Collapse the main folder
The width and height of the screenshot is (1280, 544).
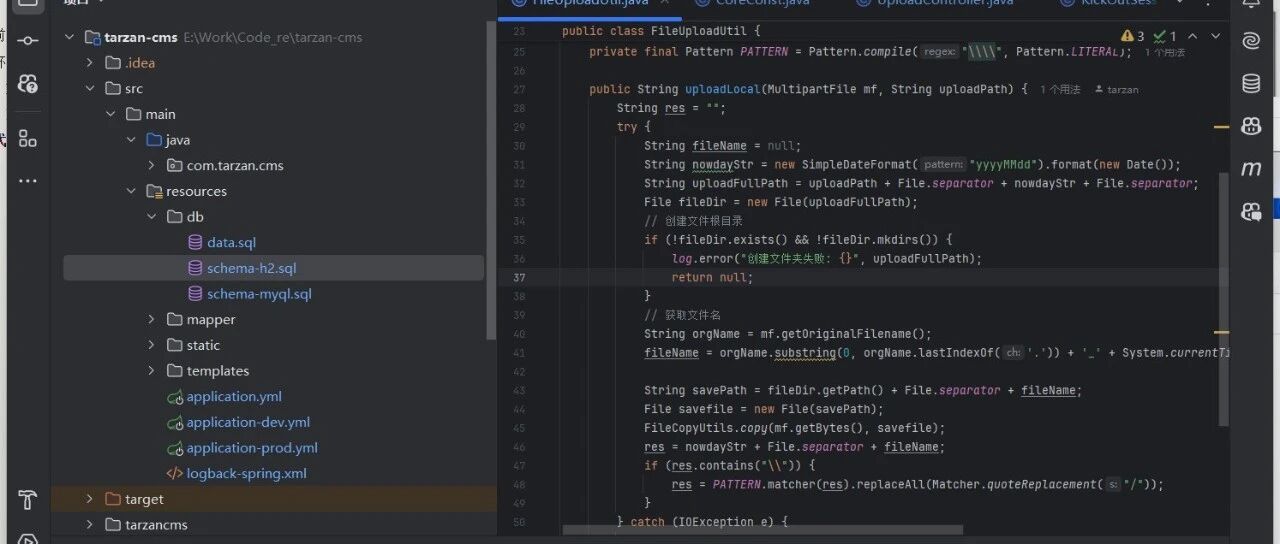pyautogui.click(x=111, y=115)
